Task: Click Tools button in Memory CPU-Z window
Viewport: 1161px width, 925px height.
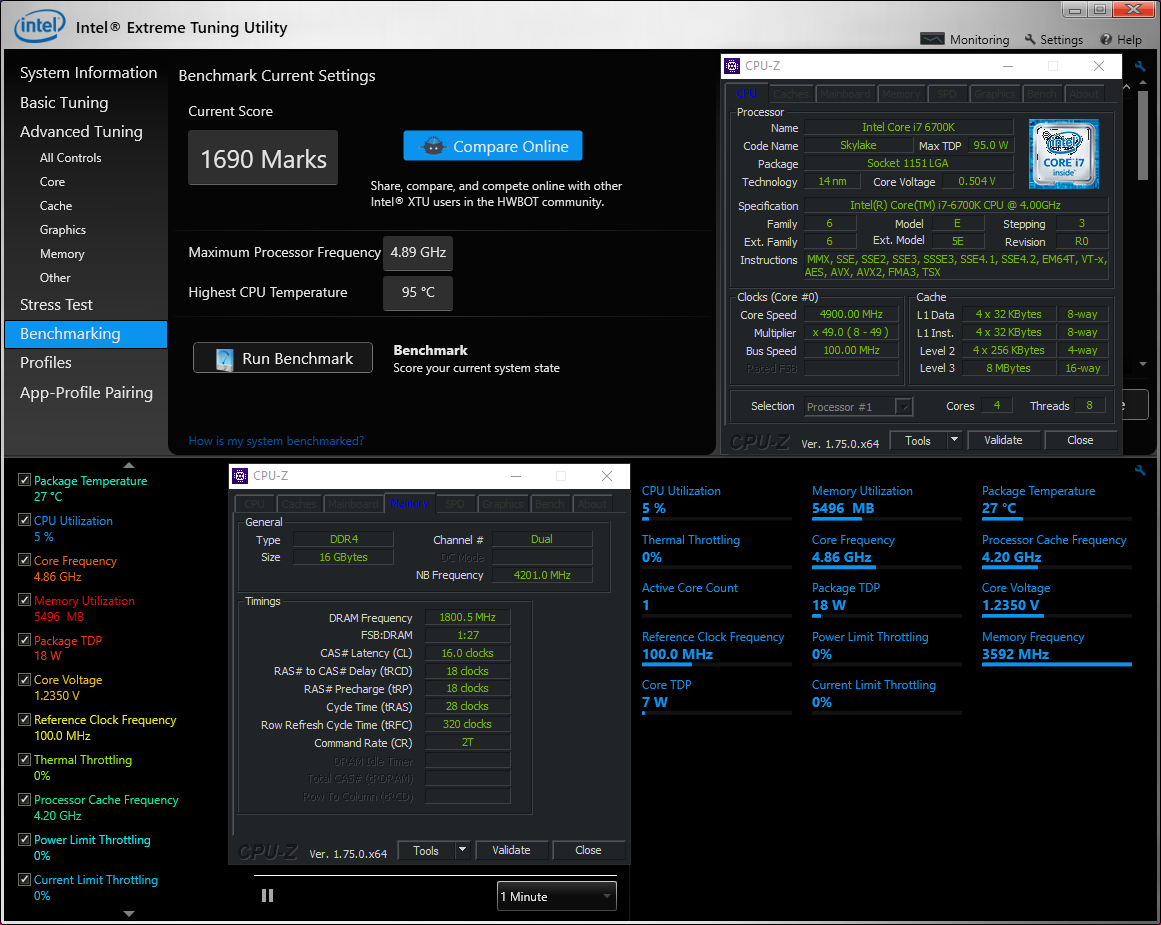Action: [x=426, y=850]
